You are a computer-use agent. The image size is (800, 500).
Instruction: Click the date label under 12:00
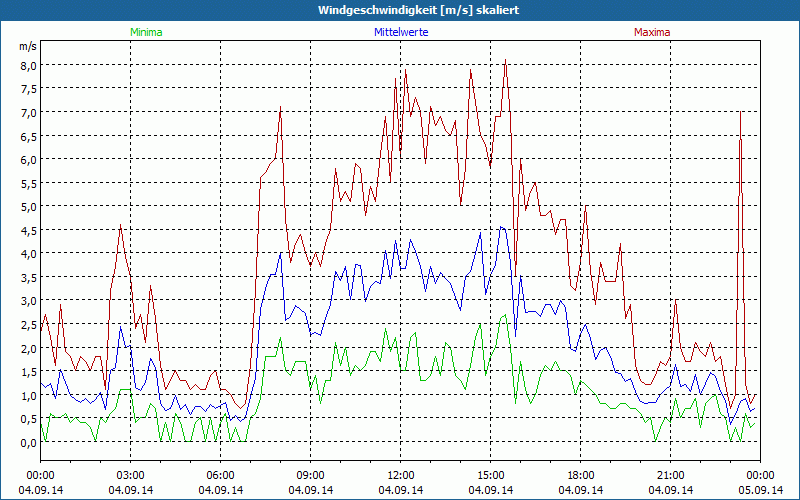click(401, 490)
